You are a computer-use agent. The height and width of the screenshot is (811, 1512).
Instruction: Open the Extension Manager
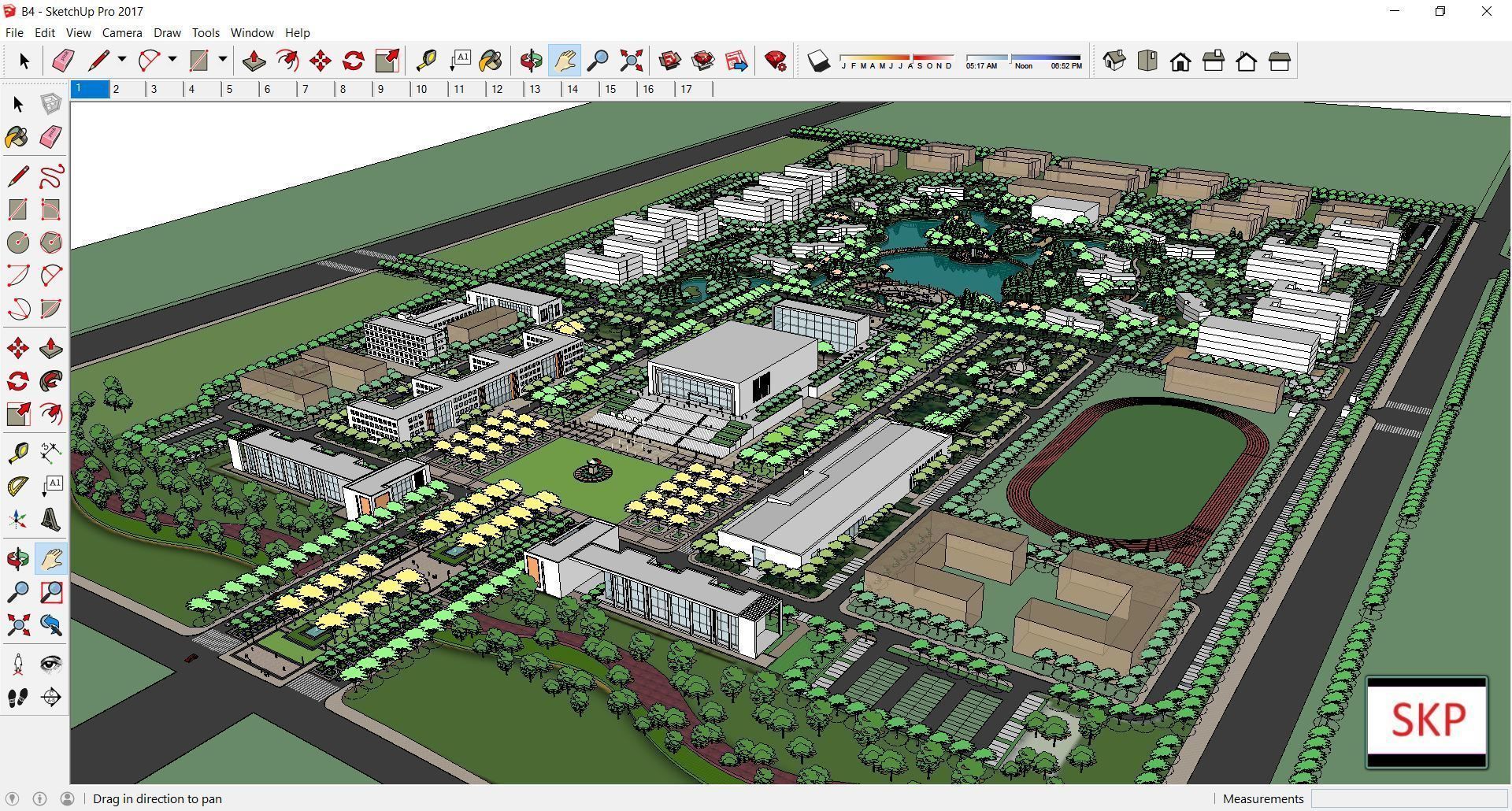tap(776, 61)
